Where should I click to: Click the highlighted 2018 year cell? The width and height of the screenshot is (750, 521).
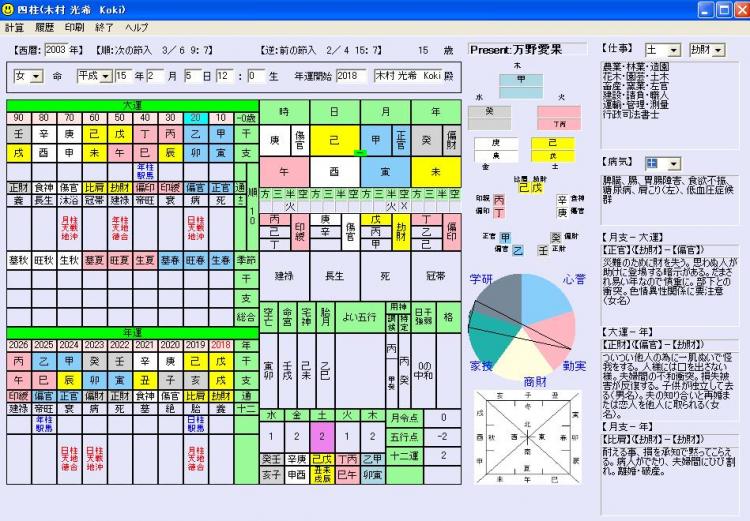(220, 345)
